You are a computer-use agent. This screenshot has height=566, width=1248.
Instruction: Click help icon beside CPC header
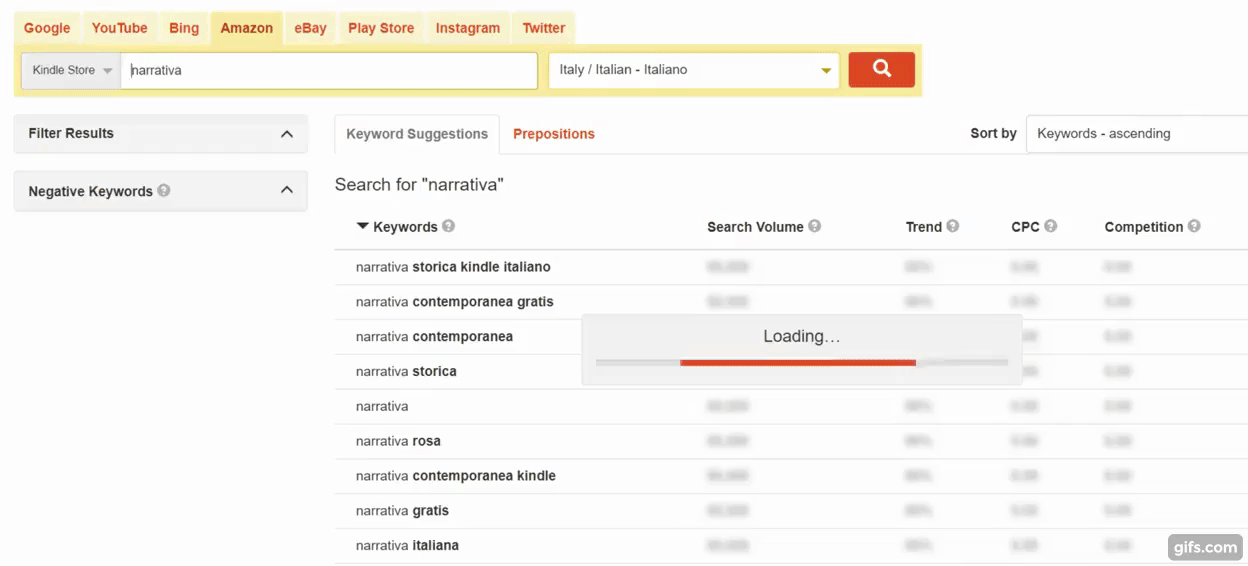tap(1050, 226)
